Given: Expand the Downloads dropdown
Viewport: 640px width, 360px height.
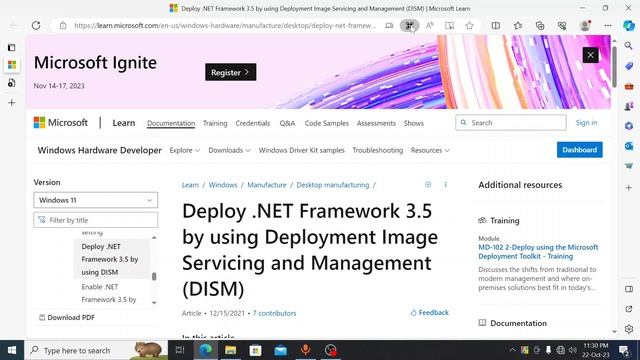Looking at the screenshot, I should [229, 150].
